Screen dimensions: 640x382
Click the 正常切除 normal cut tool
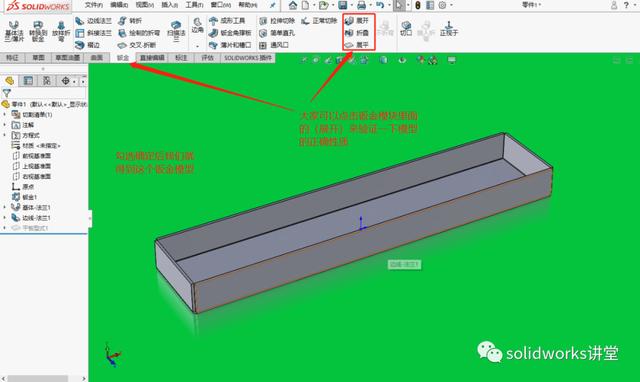tap(319, 21)
